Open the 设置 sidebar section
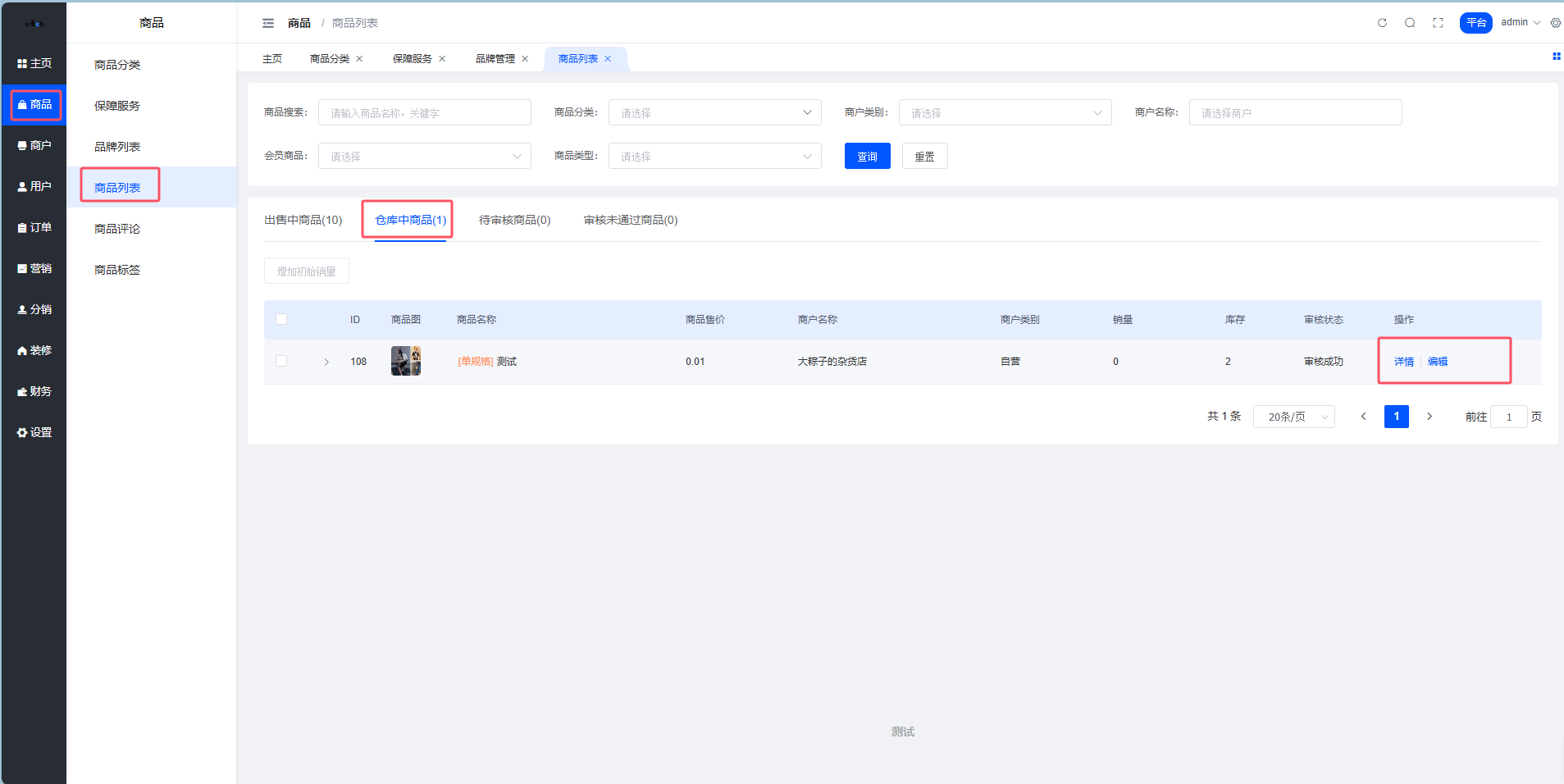This screenshot has width=1564, height=784. point(34,433)
